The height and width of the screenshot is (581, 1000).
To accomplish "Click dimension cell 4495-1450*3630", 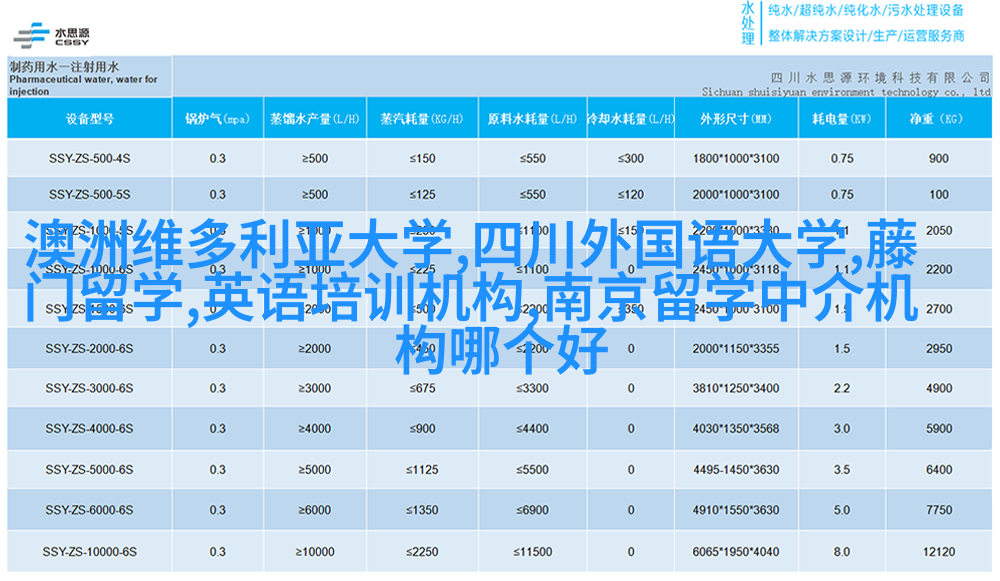I will click(736, 470).
